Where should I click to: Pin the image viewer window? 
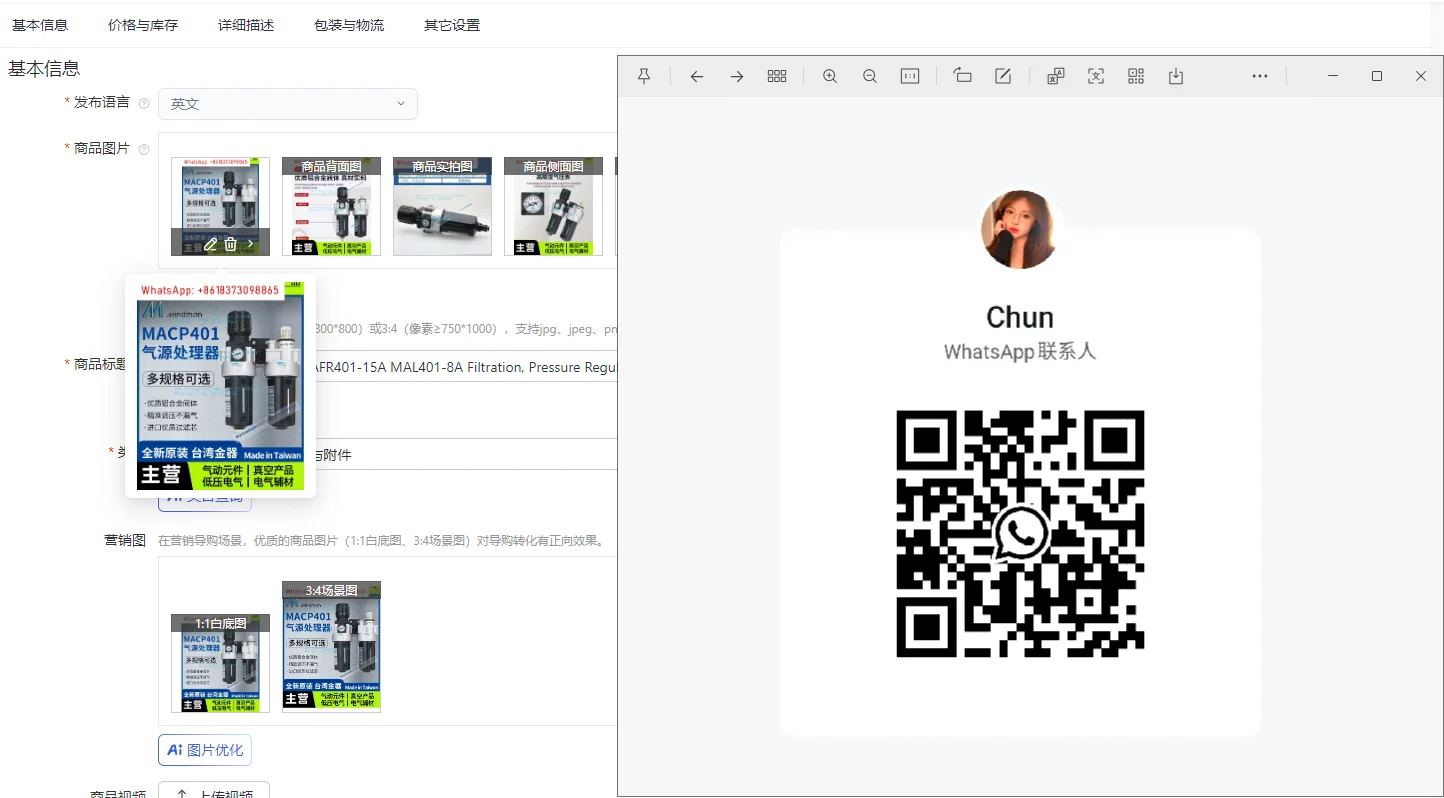[644, 76]
